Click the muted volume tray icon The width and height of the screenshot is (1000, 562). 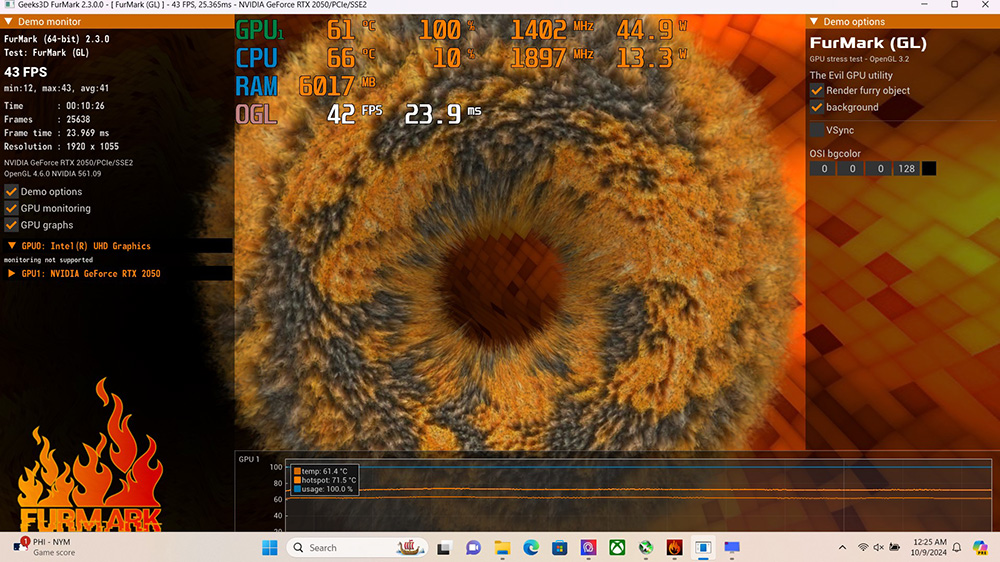(878, 547)
